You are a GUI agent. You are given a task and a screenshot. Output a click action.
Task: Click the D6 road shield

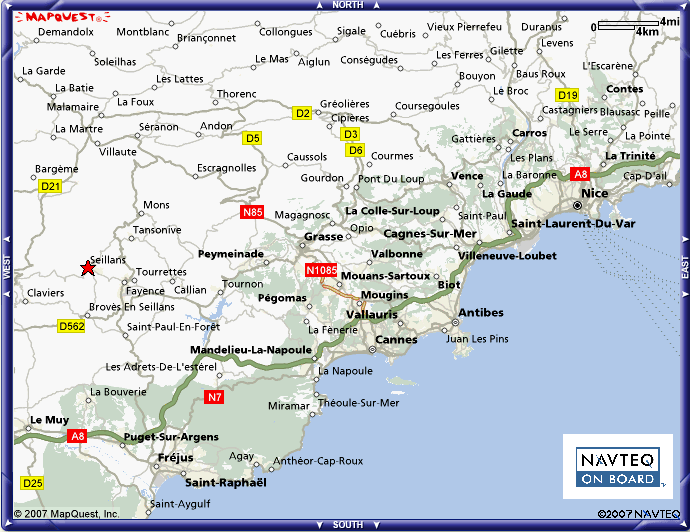coord(355,150)
